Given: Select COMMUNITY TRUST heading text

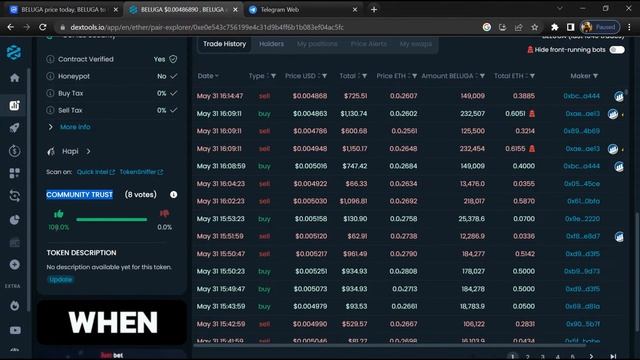Looking at the screenshot, I should (79, 195).
